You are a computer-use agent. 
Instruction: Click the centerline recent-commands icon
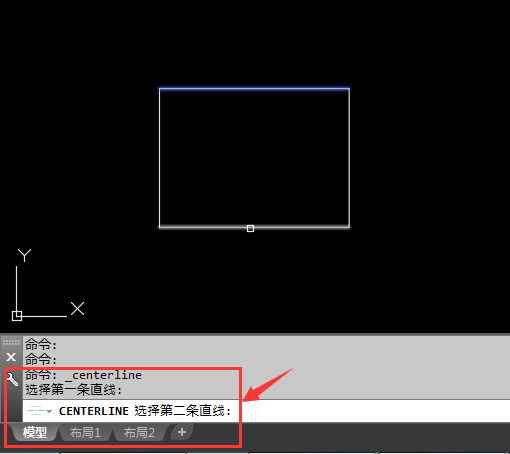[x=36, y=411]
